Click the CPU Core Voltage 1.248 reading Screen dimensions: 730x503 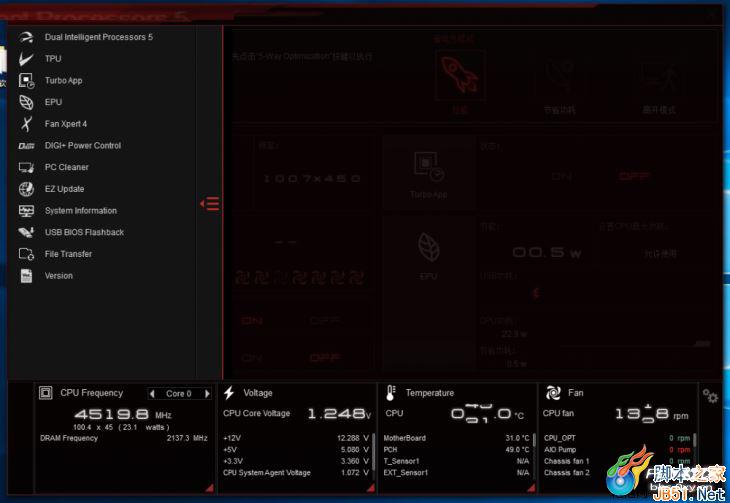coord(338,414)
